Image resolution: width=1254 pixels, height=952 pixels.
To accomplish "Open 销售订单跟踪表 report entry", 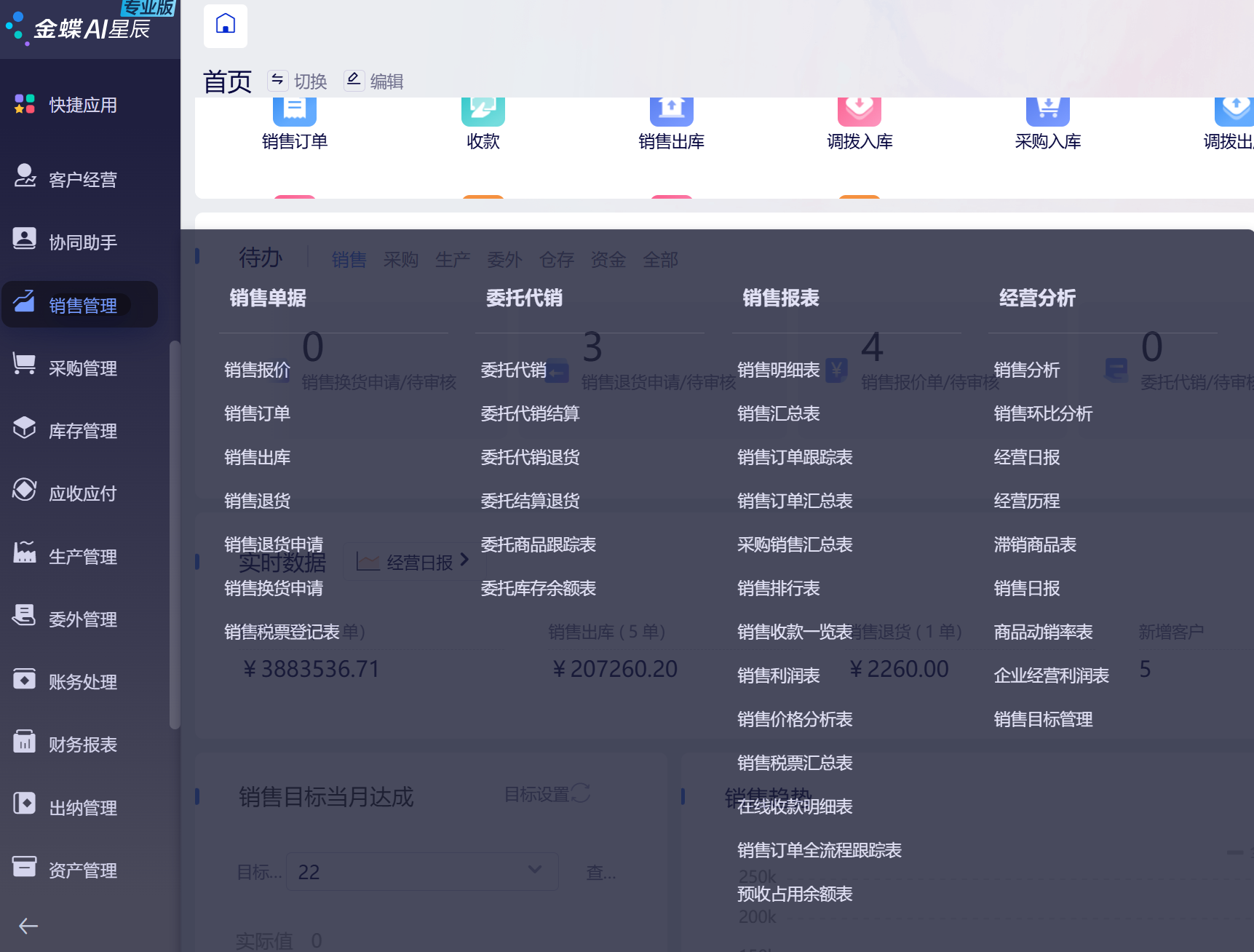I will [x=795, y=458].
